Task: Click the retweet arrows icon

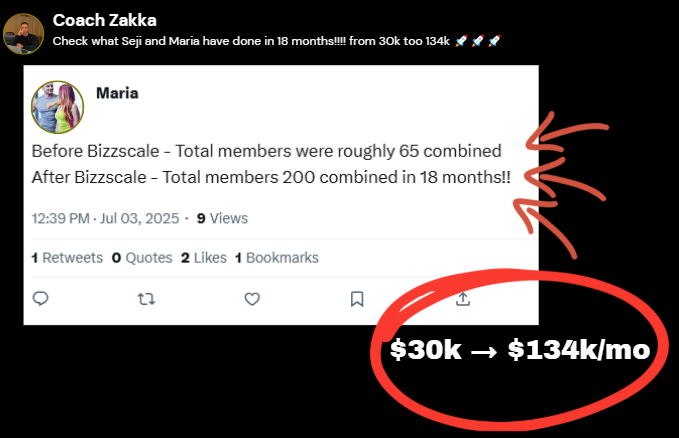Action: pos(146,298)
